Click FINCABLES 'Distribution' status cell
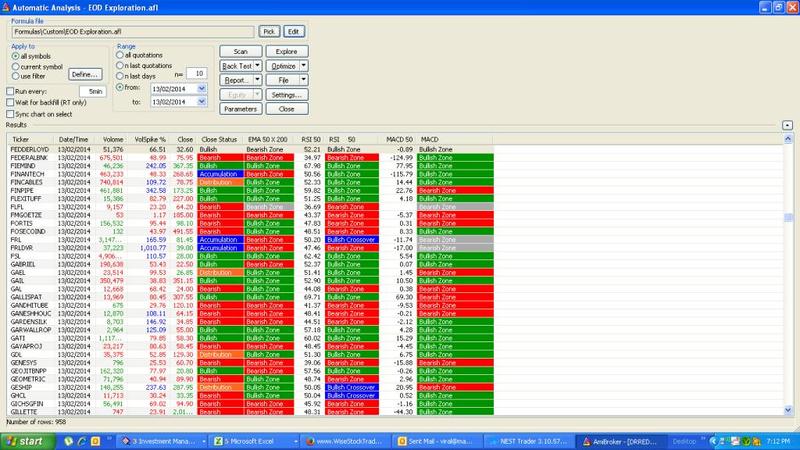The image size is (800, 450). tap(220, 182)
